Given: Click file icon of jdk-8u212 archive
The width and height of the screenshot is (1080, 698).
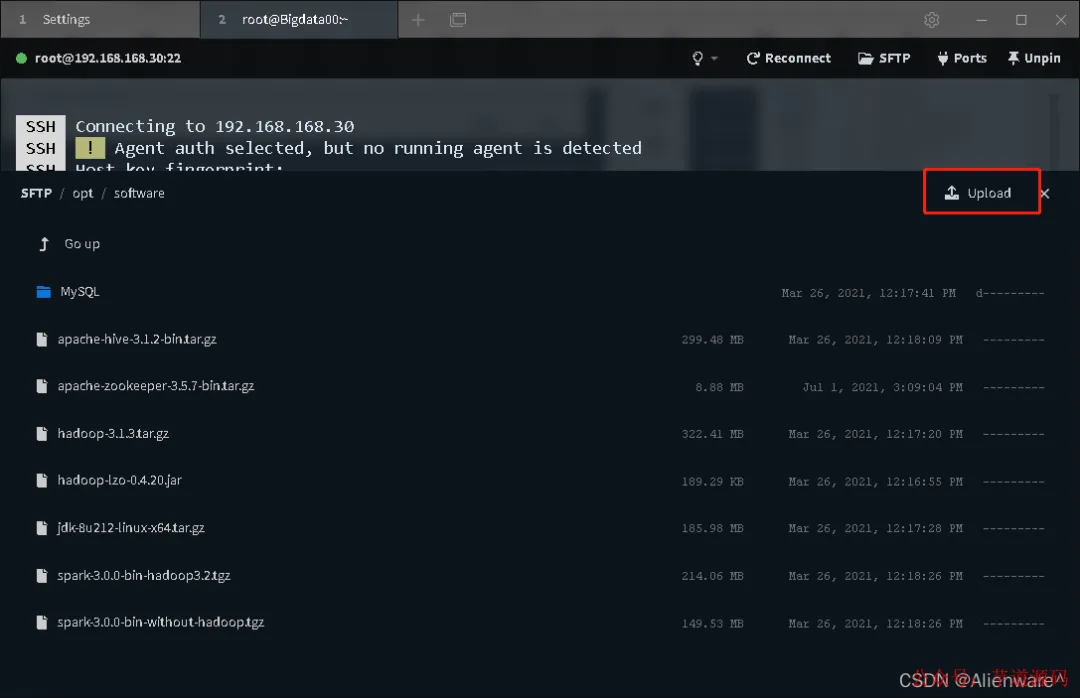Looking at the screenshot, I should coord(42,528).
